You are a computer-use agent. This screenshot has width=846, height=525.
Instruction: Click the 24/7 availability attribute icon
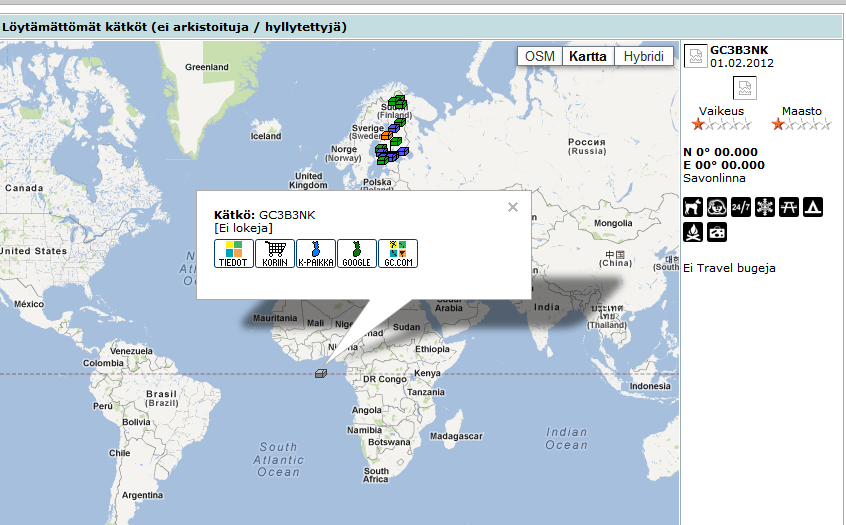tap(741, 207)
